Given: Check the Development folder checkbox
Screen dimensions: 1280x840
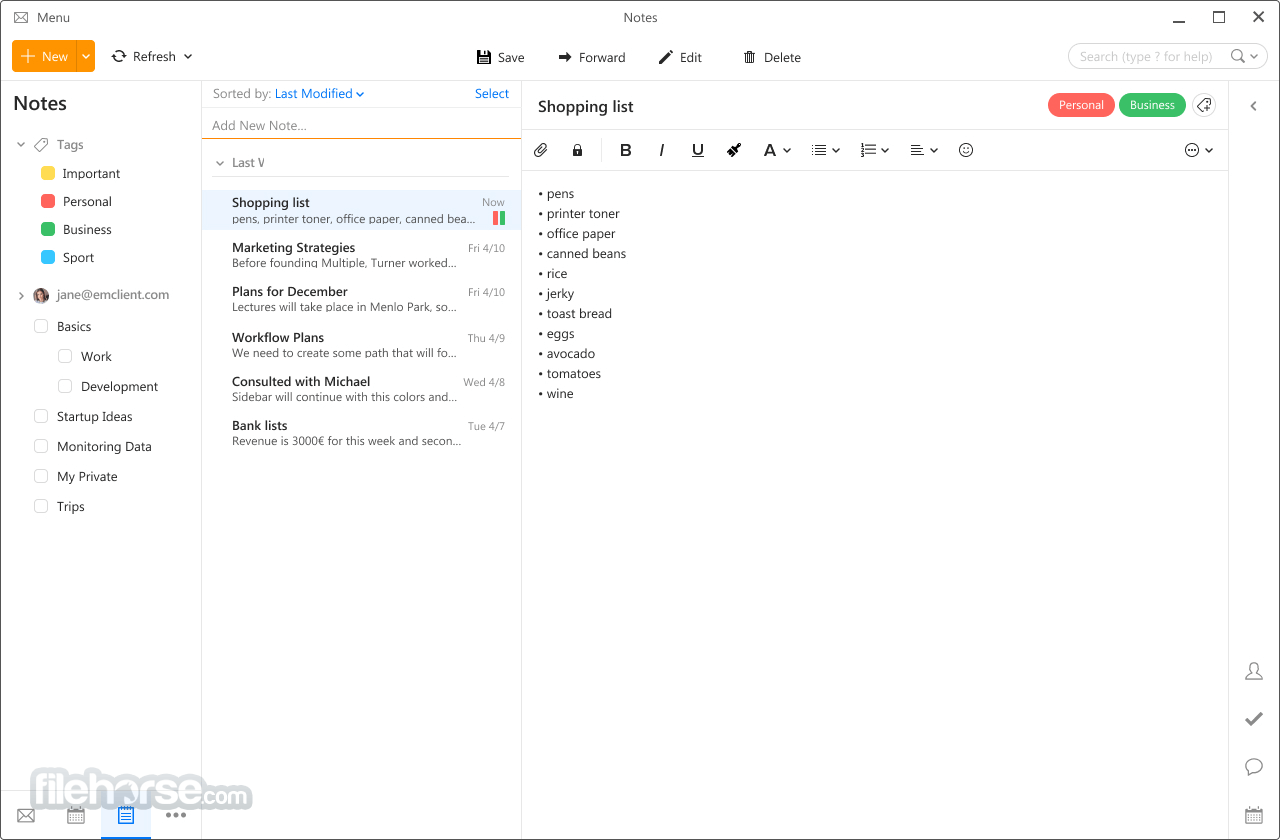Looking at the screenshot, I should pyautogui.click(x=65, y=386).
